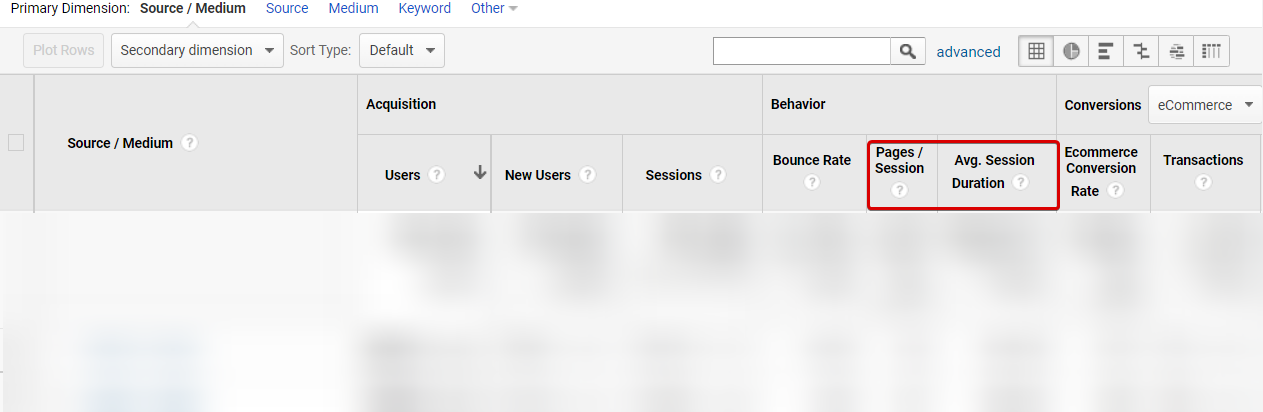
Task: Open help icon under Bounce Rate
Action: point(812,183)
